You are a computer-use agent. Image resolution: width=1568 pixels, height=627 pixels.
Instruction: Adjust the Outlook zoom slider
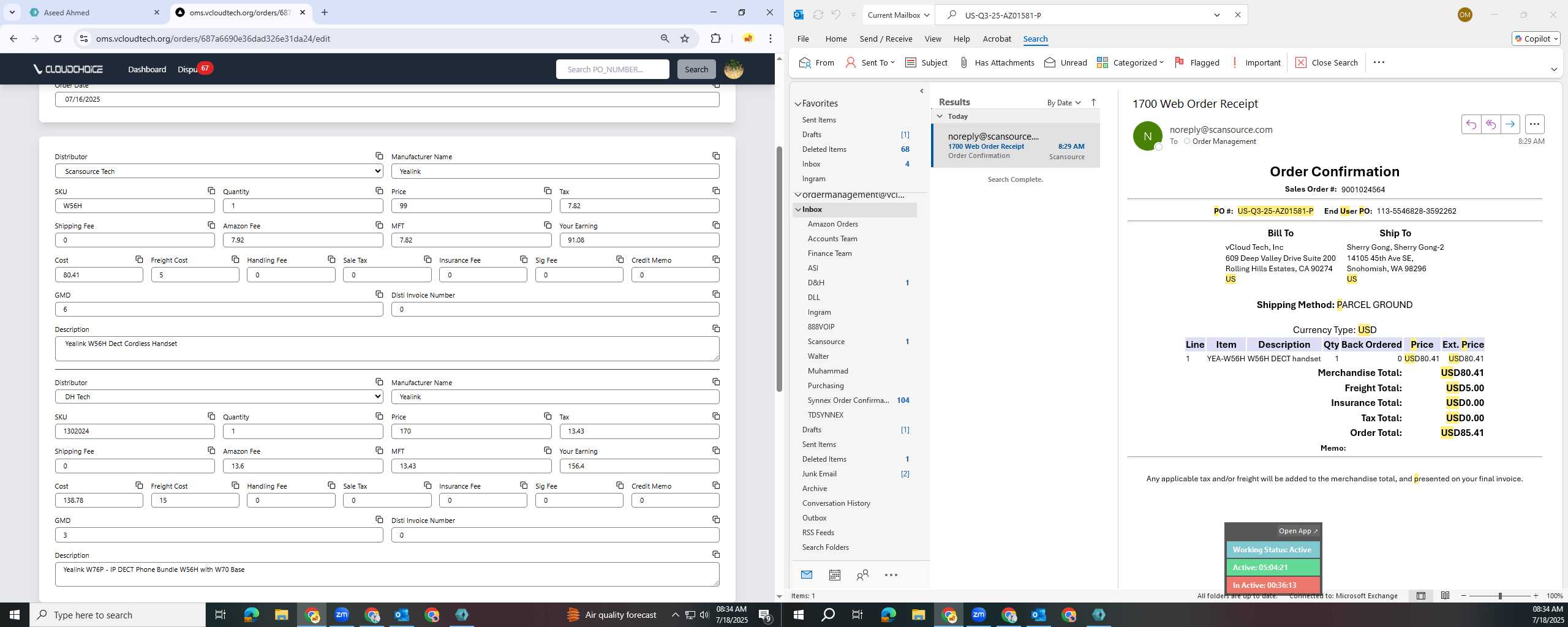1499,596
